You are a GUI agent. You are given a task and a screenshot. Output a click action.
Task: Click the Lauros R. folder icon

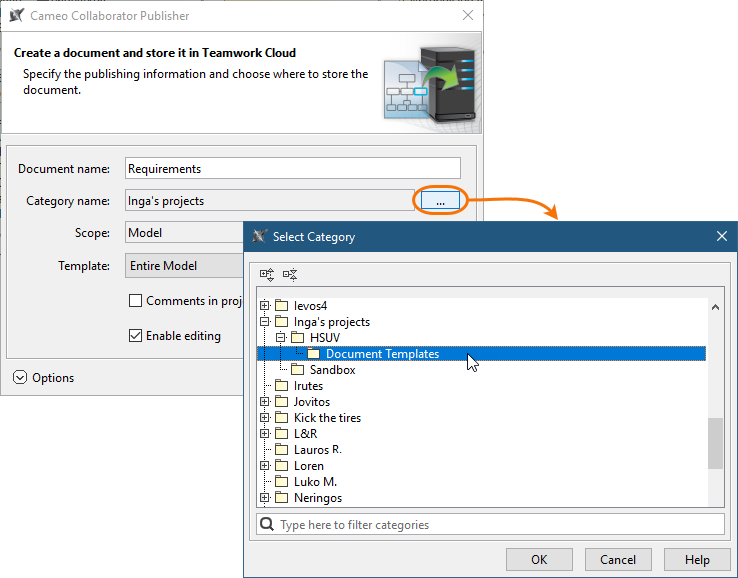(x=281, y=450)
